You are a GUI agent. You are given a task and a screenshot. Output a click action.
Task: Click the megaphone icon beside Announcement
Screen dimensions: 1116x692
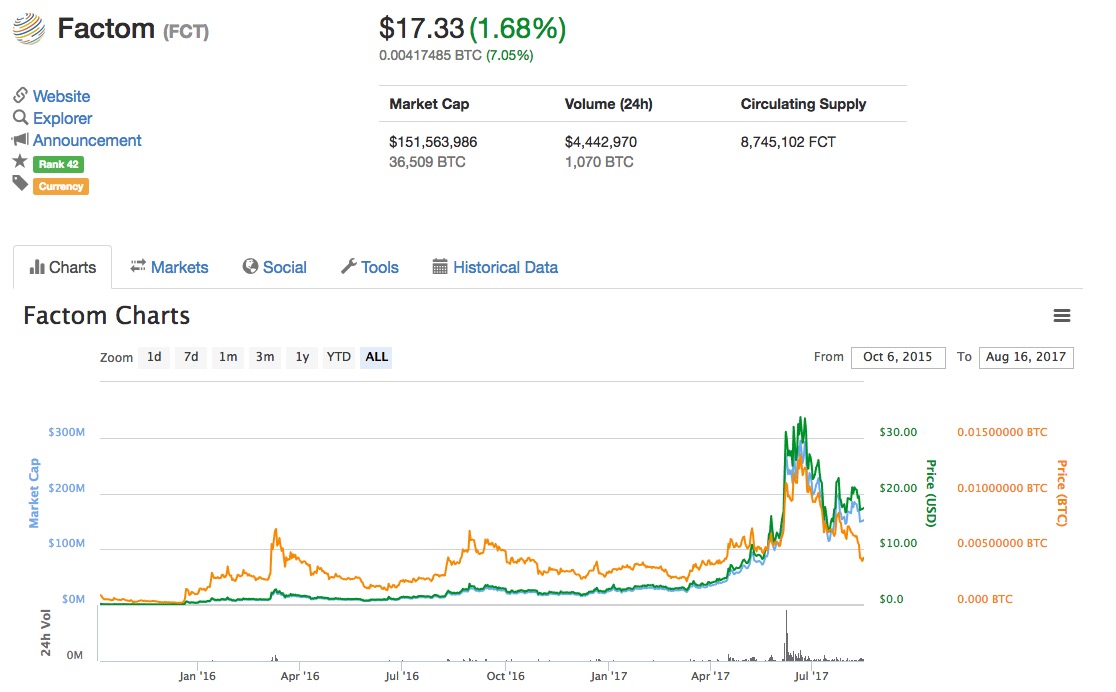[x=21, y=140]
